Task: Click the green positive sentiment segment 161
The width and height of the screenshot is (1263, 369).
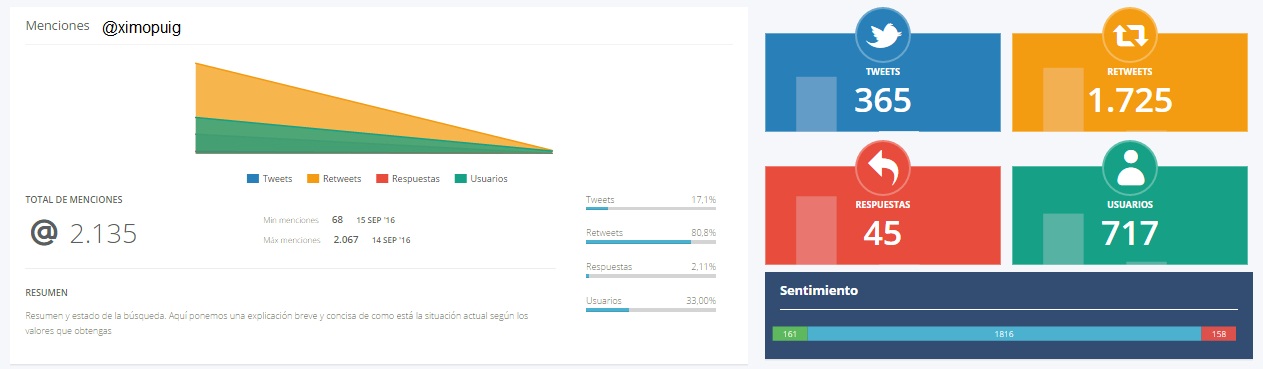Action: click(x=790, y=334)
